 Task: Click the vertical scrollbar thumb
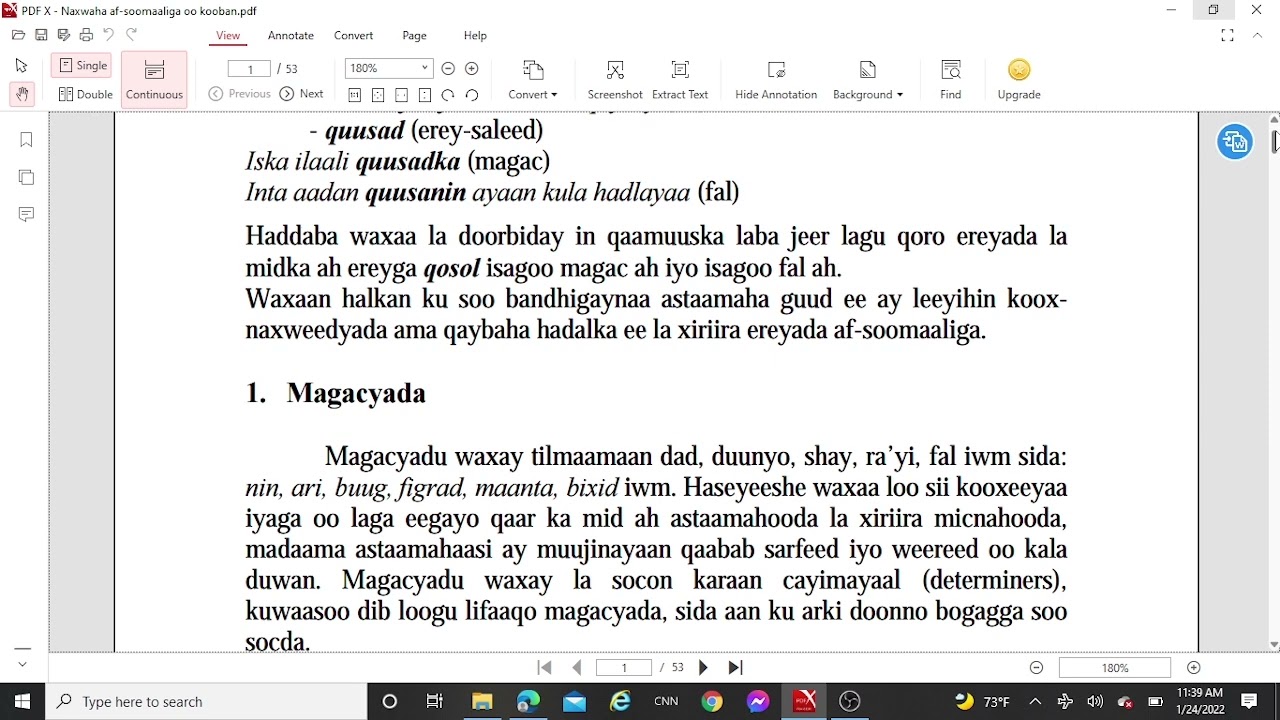[1274, 141]
